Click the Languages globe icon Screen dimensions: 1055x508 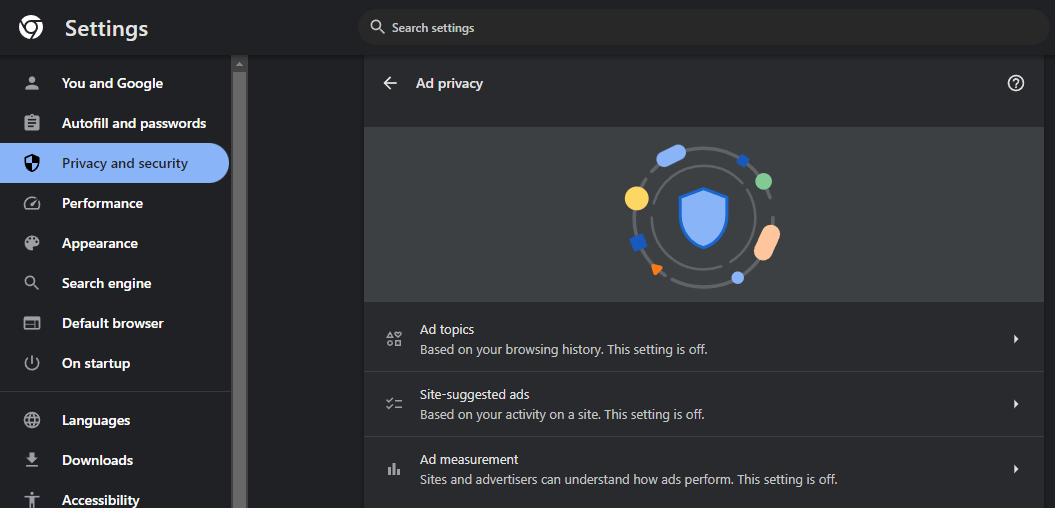32,420
